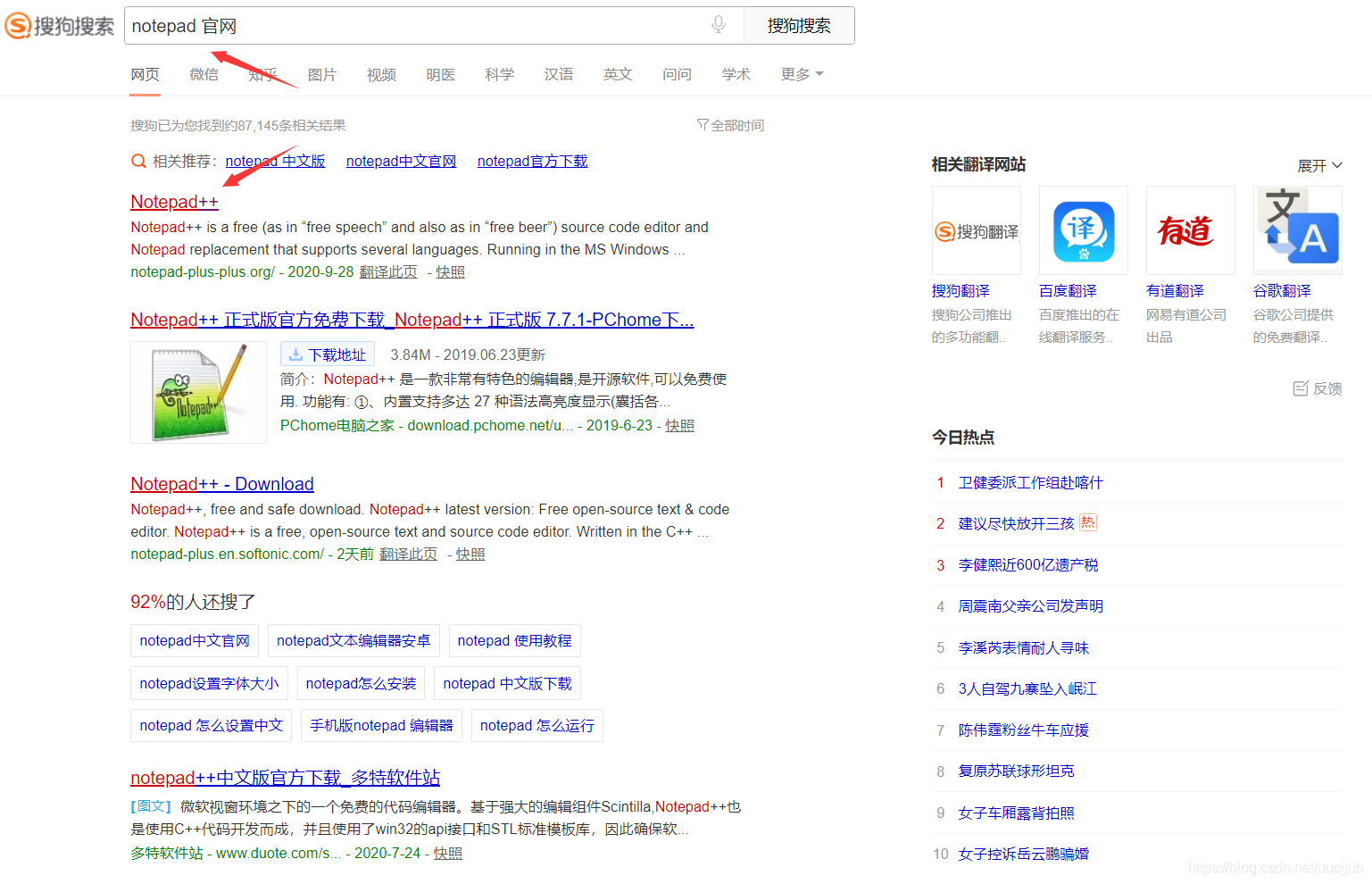The width and height of the screenshot is (1372, 884).
Task: Select the 搜狗搜索 search button
Action: click(799, 26)
